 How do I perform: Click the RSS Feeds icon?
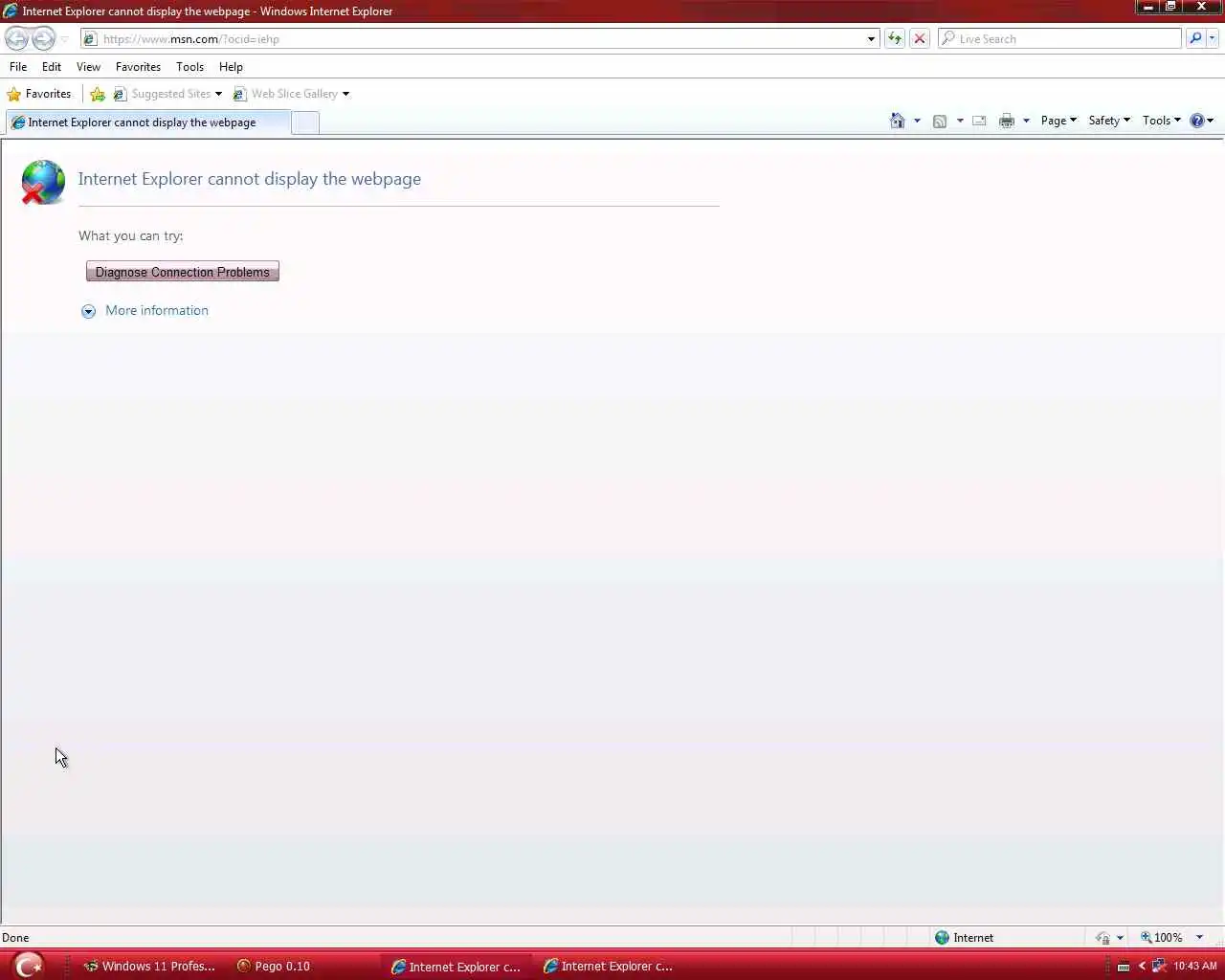coord(940,121)
